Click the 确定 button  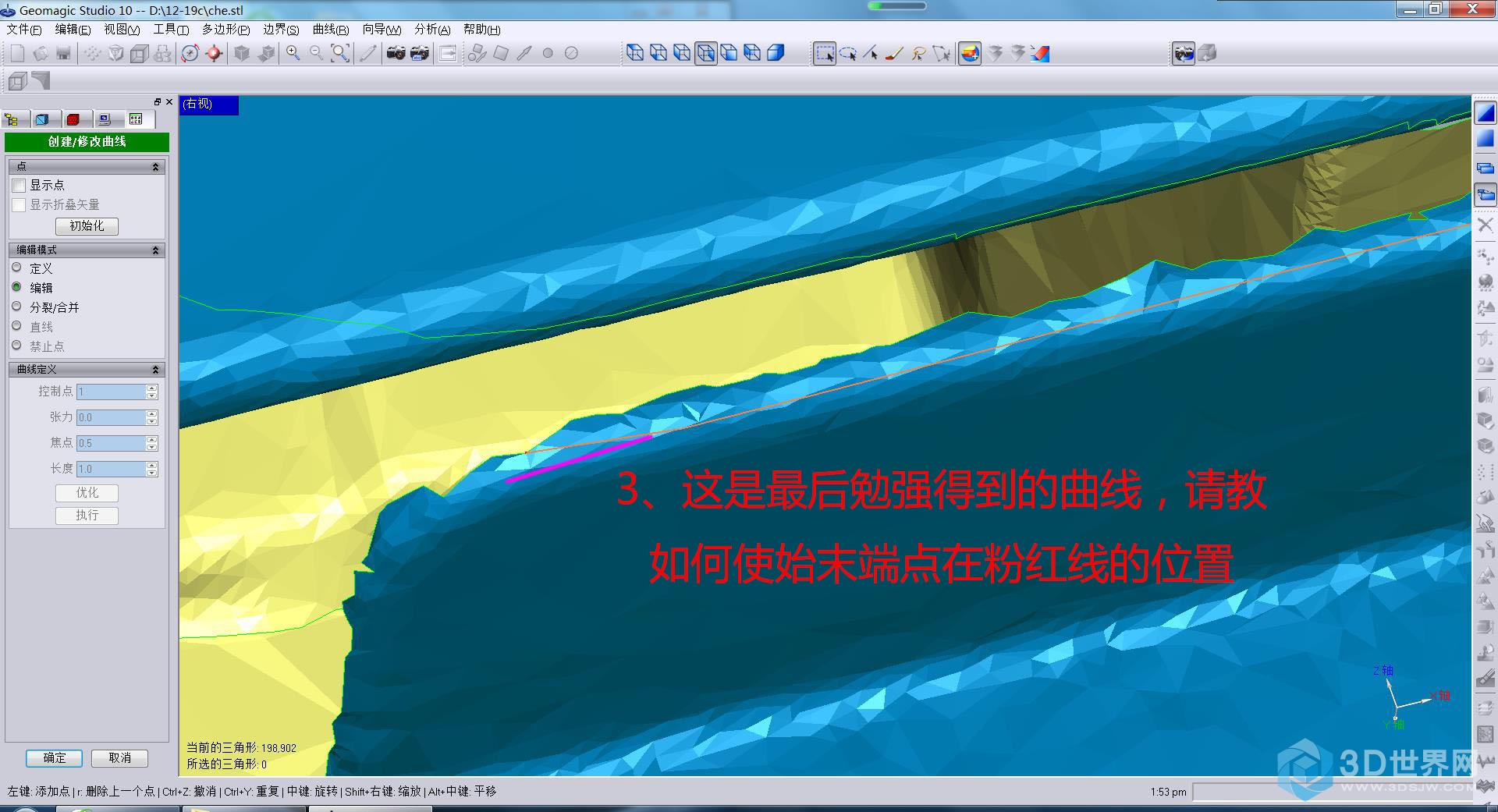tap(54, 757)
